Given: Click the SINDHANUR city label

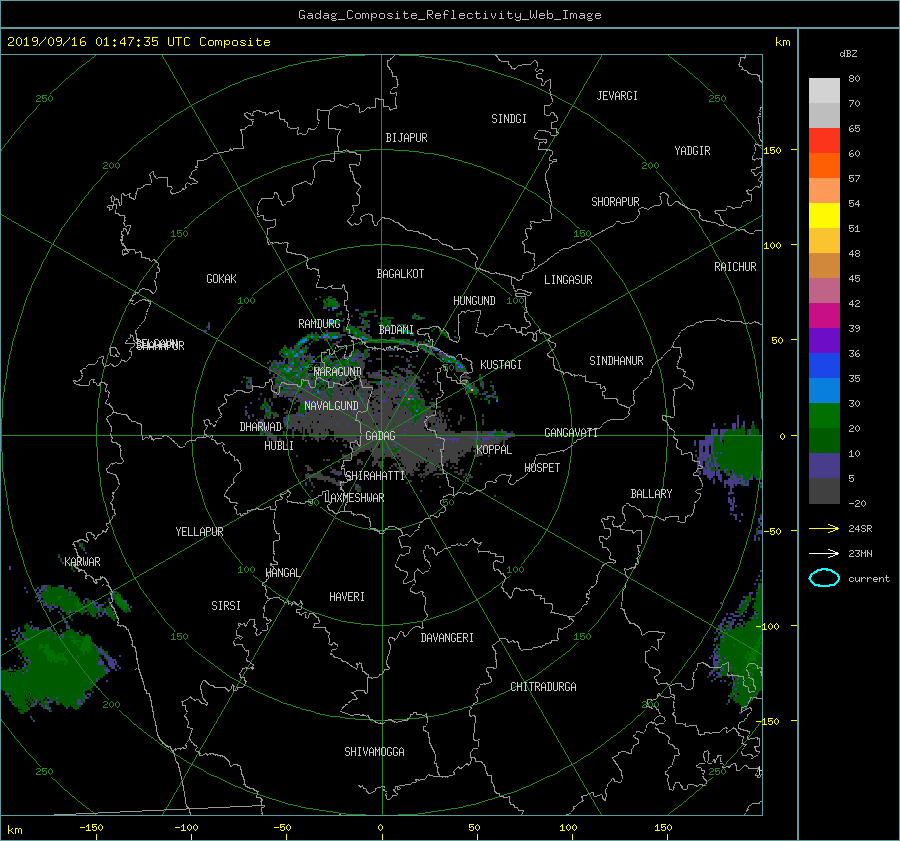Looking at the screenshot, I should pos(616,361).
